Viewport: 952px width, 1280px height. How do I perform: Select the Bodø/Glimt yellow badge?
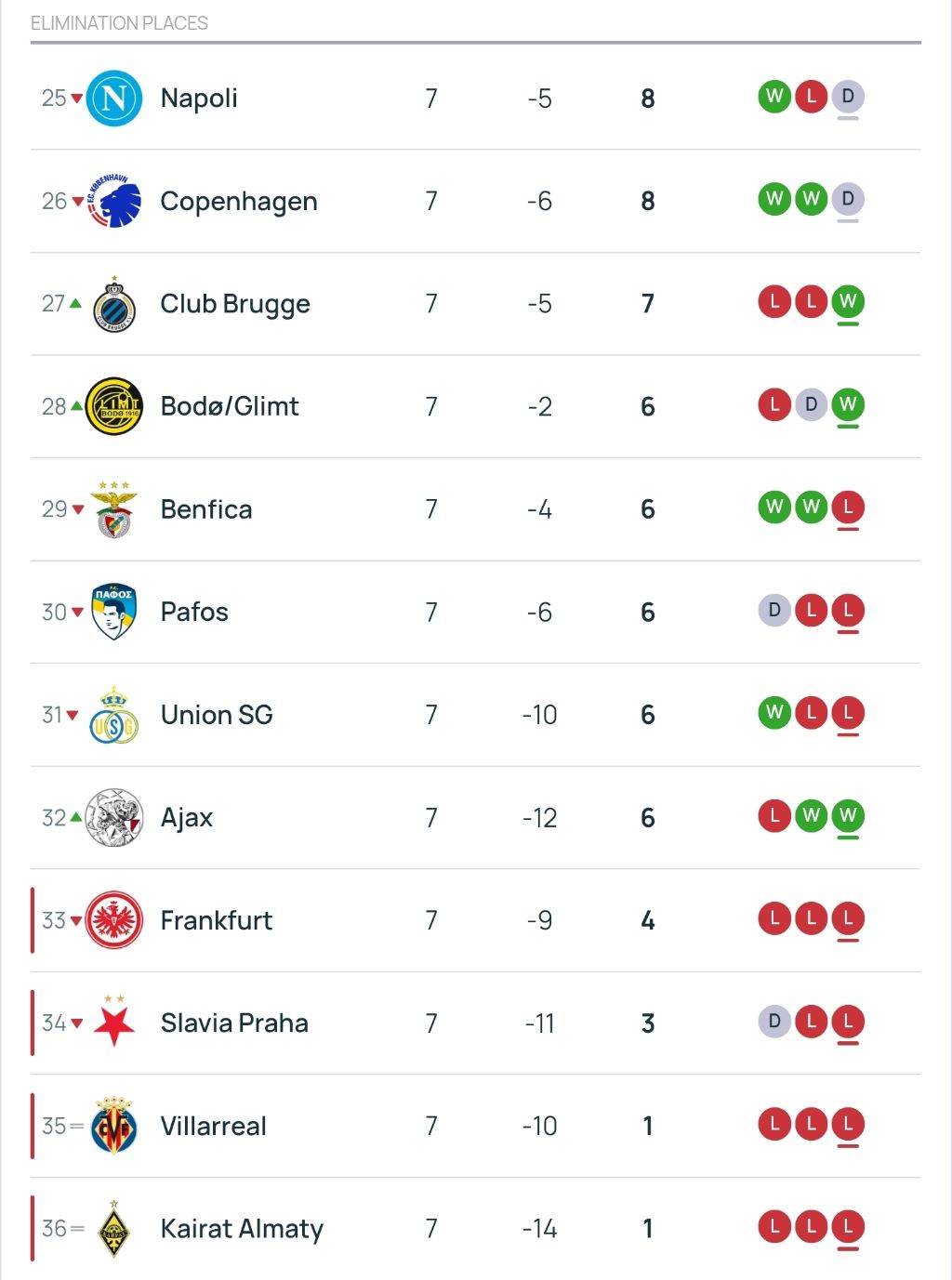point(113,406)
